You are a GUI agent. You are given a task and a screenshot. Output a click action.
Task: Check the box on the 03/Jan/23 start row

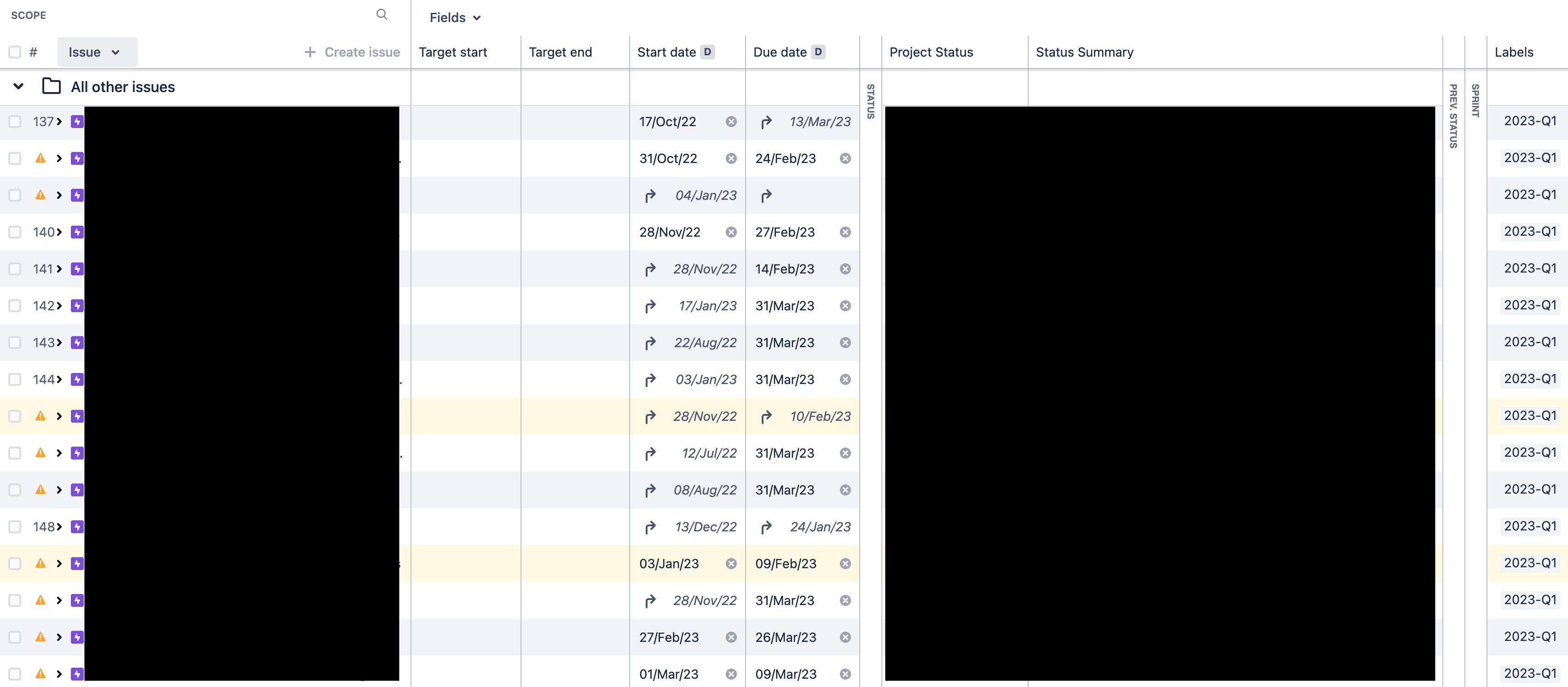pyautogui.click(x=15, y=564)
